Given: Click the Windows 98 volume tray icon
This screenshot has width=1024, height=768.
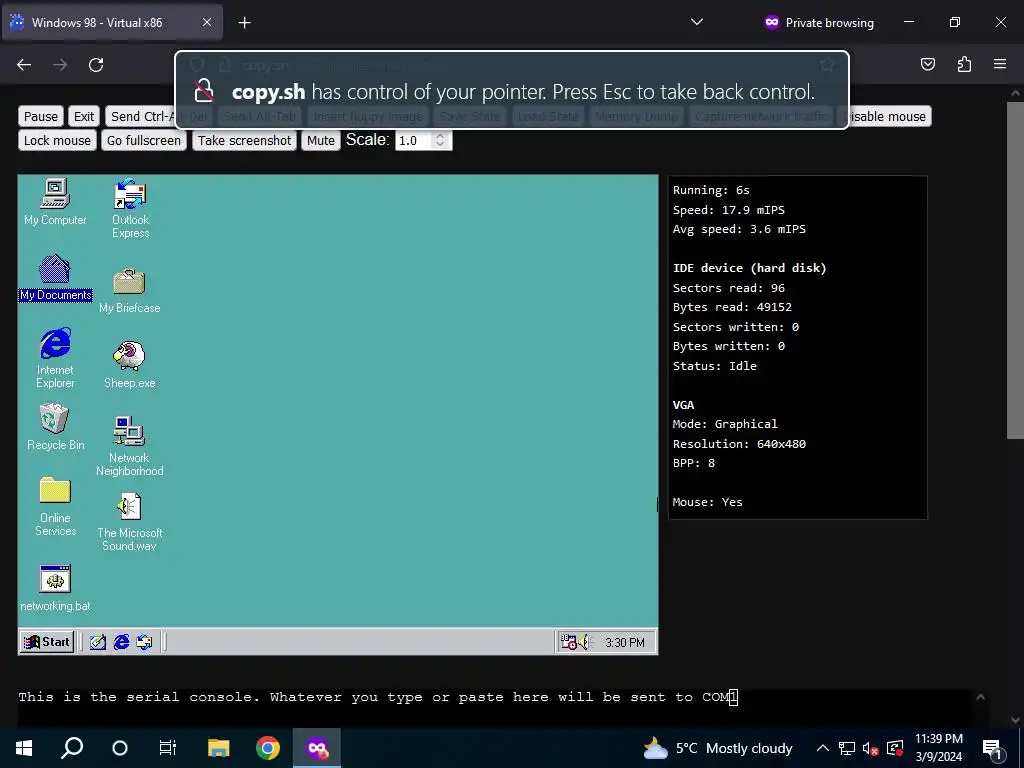Looking at the screenshot, I should (584, 643).
